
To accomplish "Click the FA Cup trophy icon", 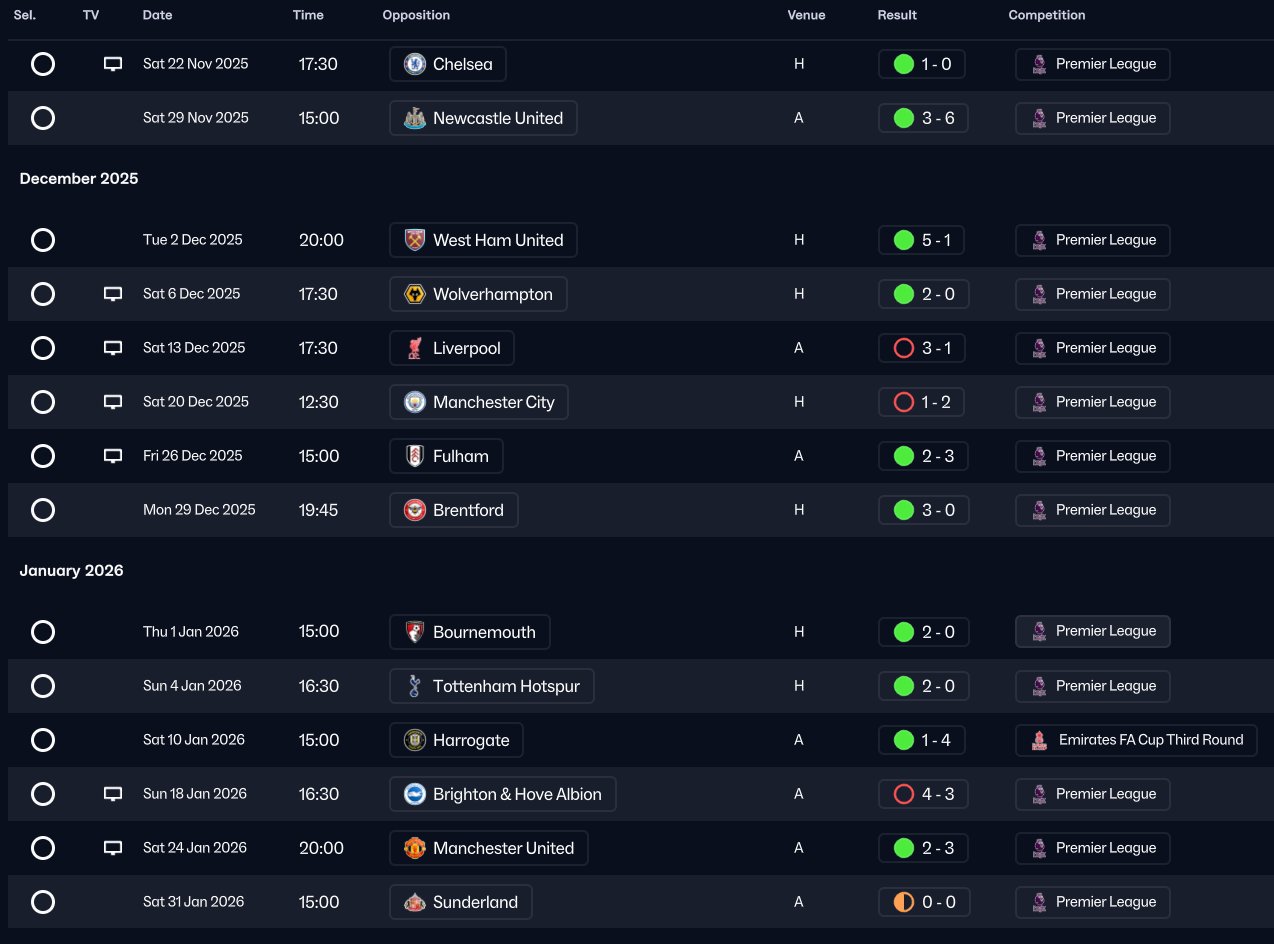I will click(1039, 740).
